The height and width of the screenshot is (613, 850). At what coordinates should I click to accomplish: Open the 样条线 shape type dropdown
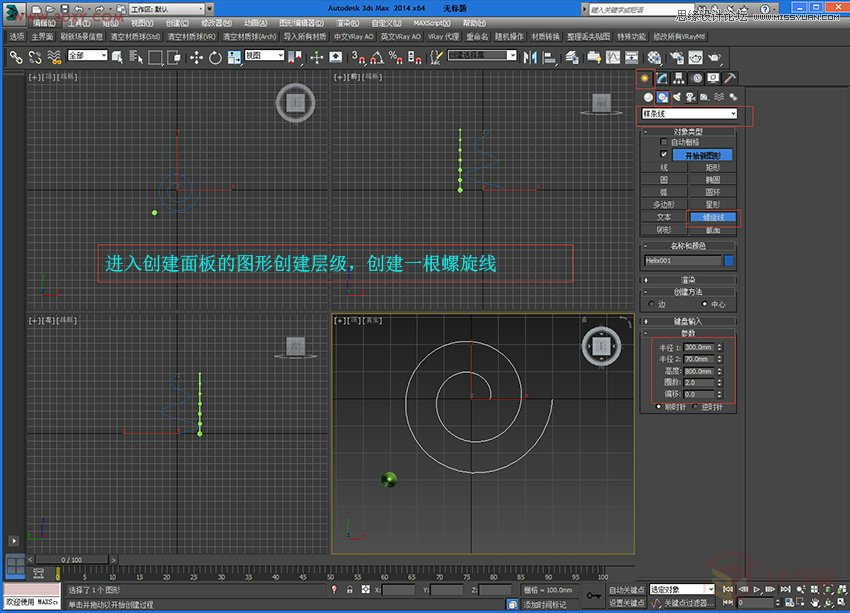(689, 114)
